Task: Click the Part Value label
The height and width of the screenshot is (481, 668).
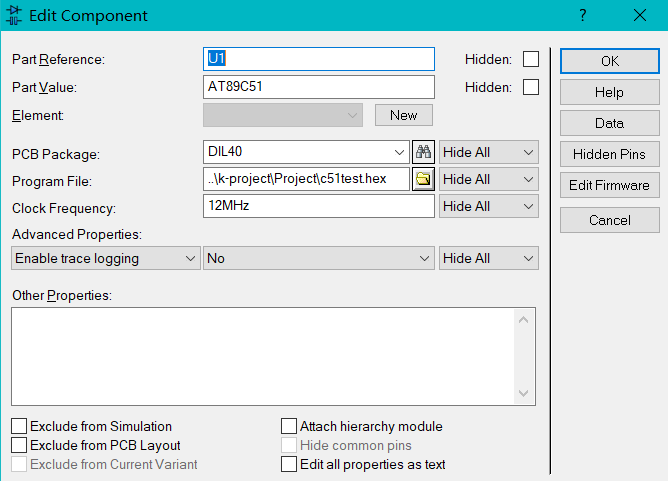Action: tap(44, 87)
